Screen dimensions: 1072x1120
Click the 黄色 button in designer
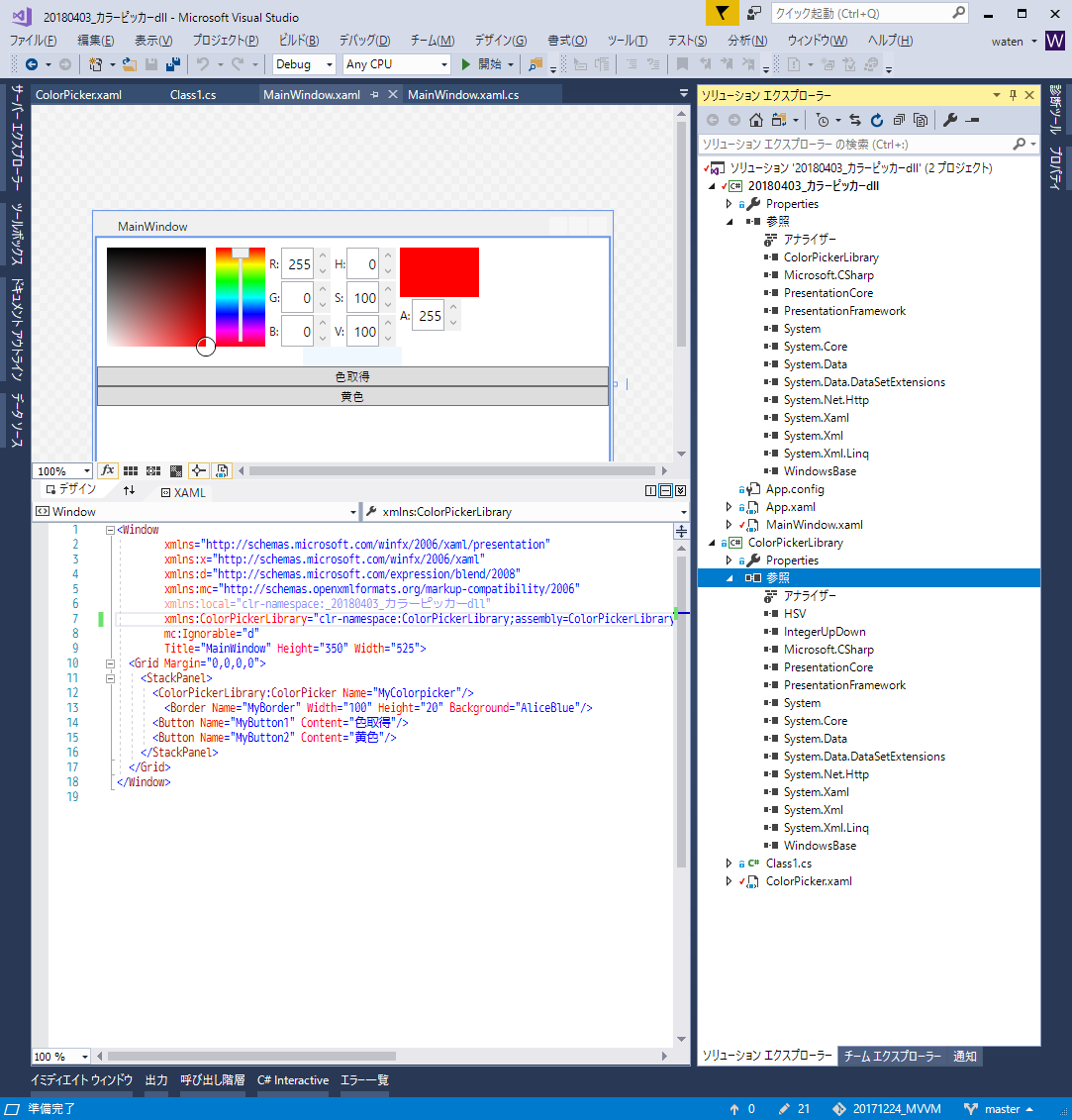[352, 396]
